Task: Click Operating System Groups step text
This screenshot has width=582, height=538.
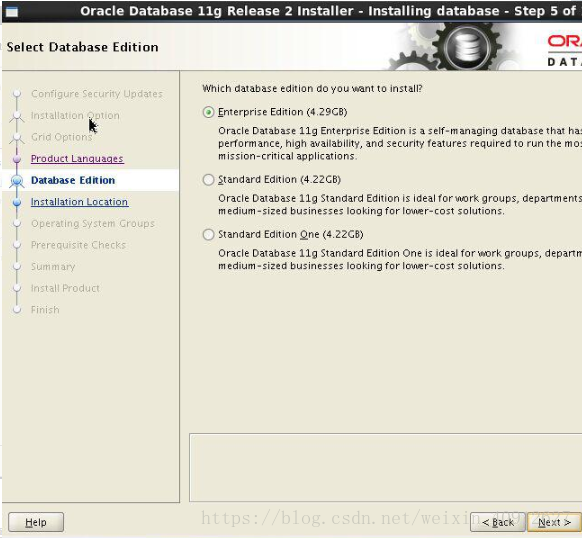Action: coord(93,224)
